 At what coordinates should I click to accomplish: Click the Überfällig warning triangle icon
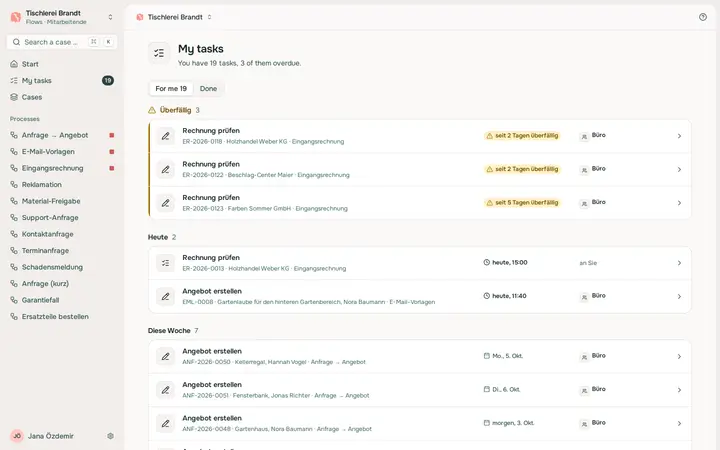point(152,110)
